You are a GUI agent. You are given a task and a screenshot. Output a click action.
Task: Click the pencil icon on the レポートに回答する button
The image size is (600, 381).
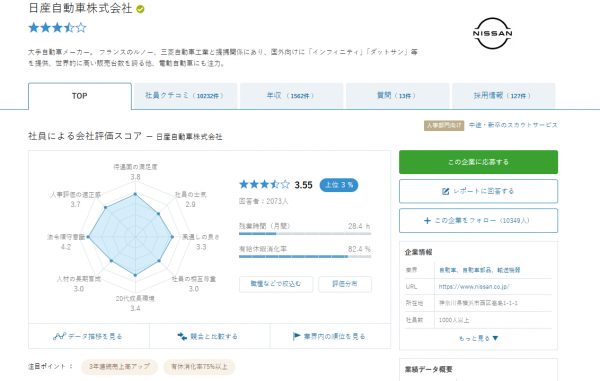(445, 191)
